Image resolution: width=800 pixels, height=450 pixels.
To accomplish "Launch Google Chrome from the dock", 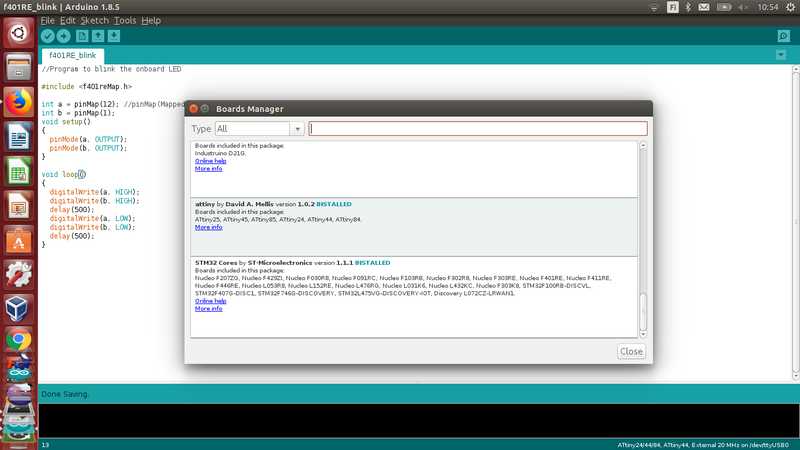I will click(x=18, y=340).
